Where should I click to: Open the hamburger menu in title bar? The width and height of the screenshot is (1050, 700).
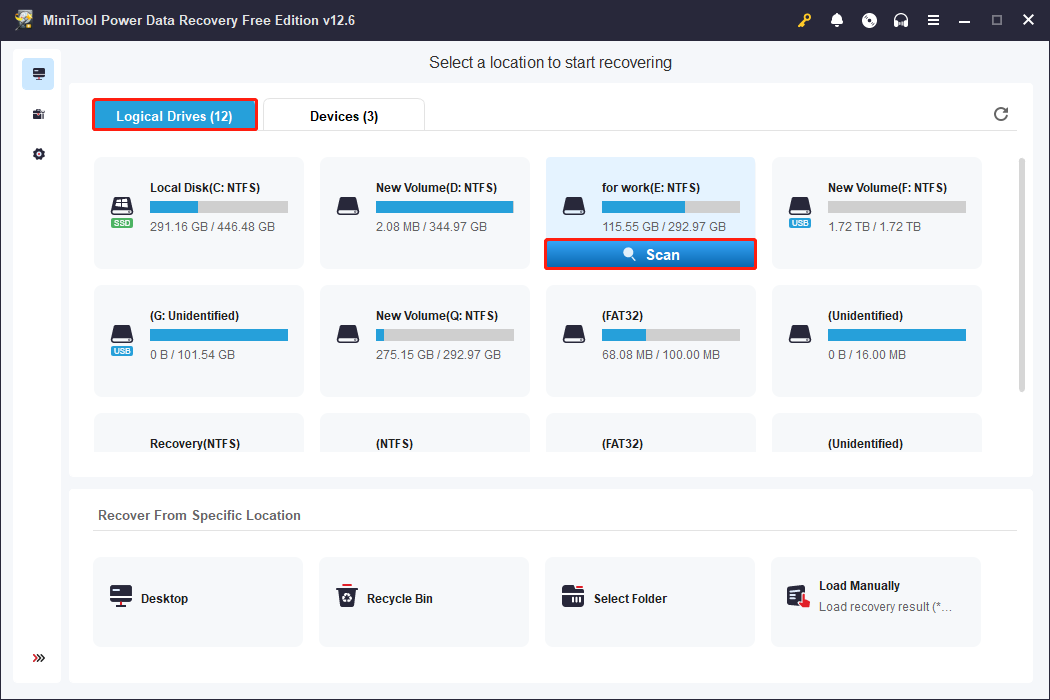(933, 20)
